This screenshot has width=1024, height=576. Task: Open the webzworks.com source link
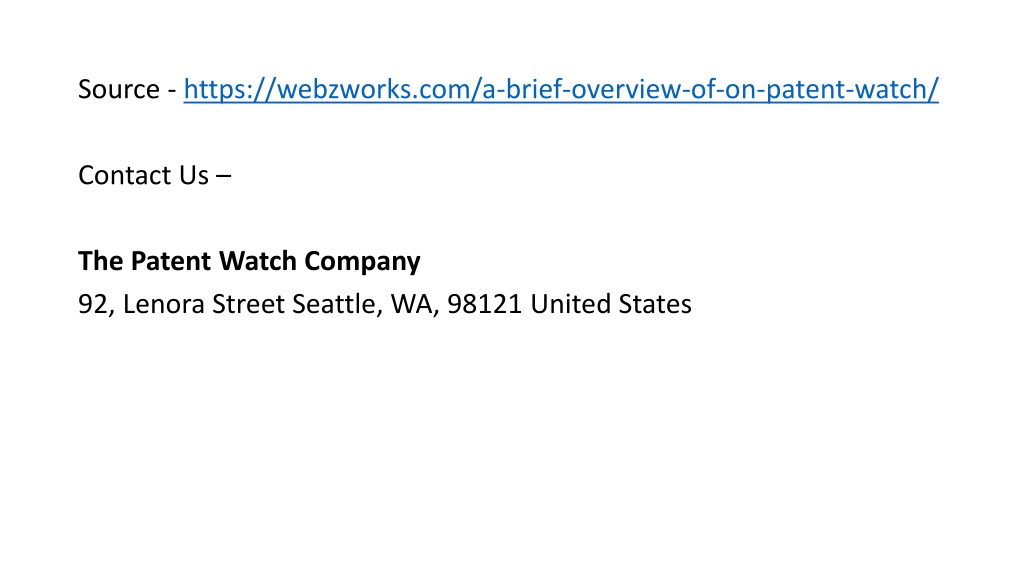561,89
